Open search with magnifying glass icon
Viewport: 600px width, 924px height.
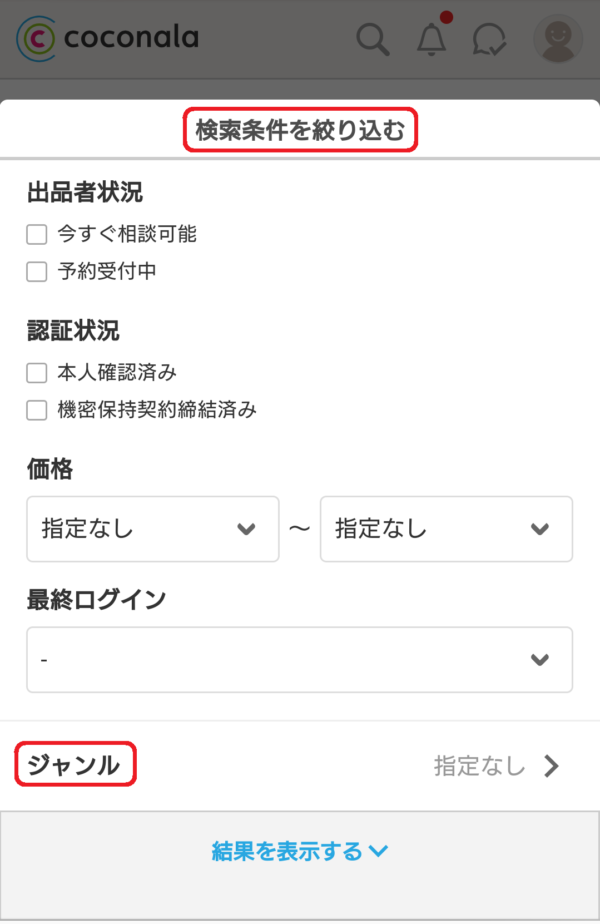point(373,39)
